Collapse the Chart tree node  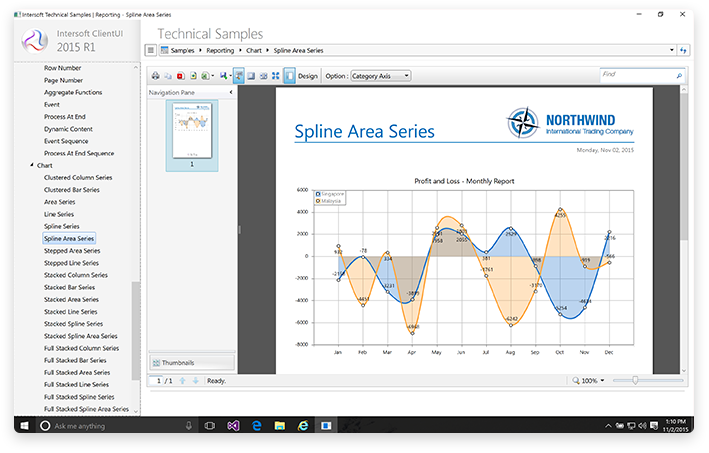(31, 165)
